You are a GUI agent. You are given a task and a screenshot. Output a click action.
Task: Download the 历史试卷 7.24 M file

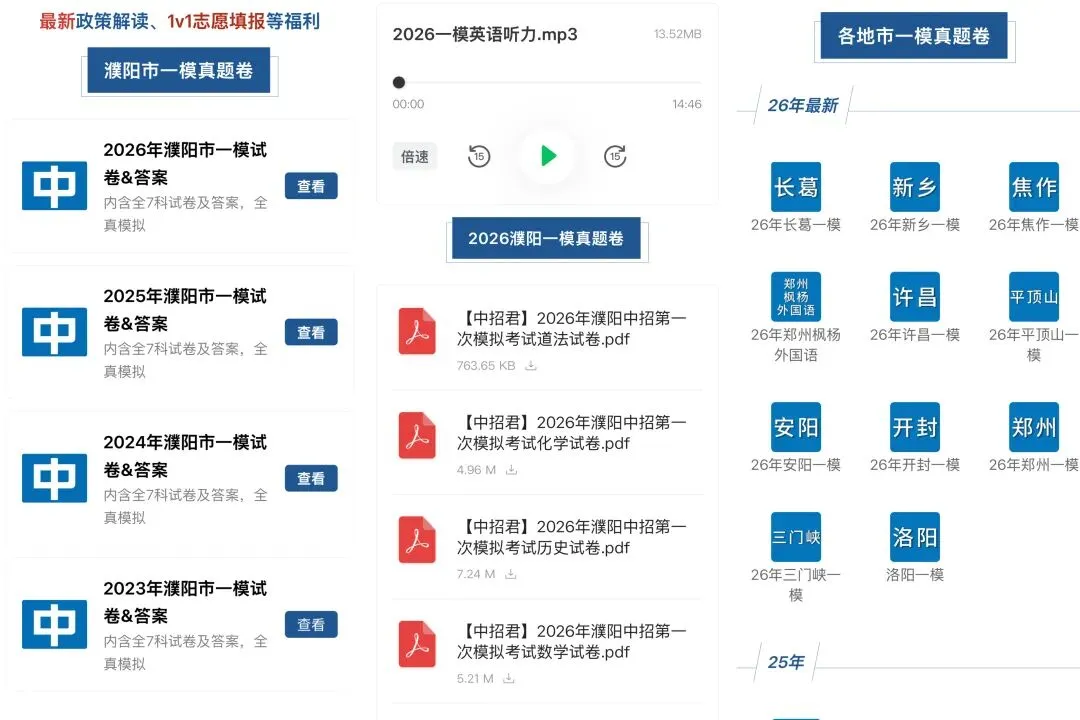(x=510, y=574)
